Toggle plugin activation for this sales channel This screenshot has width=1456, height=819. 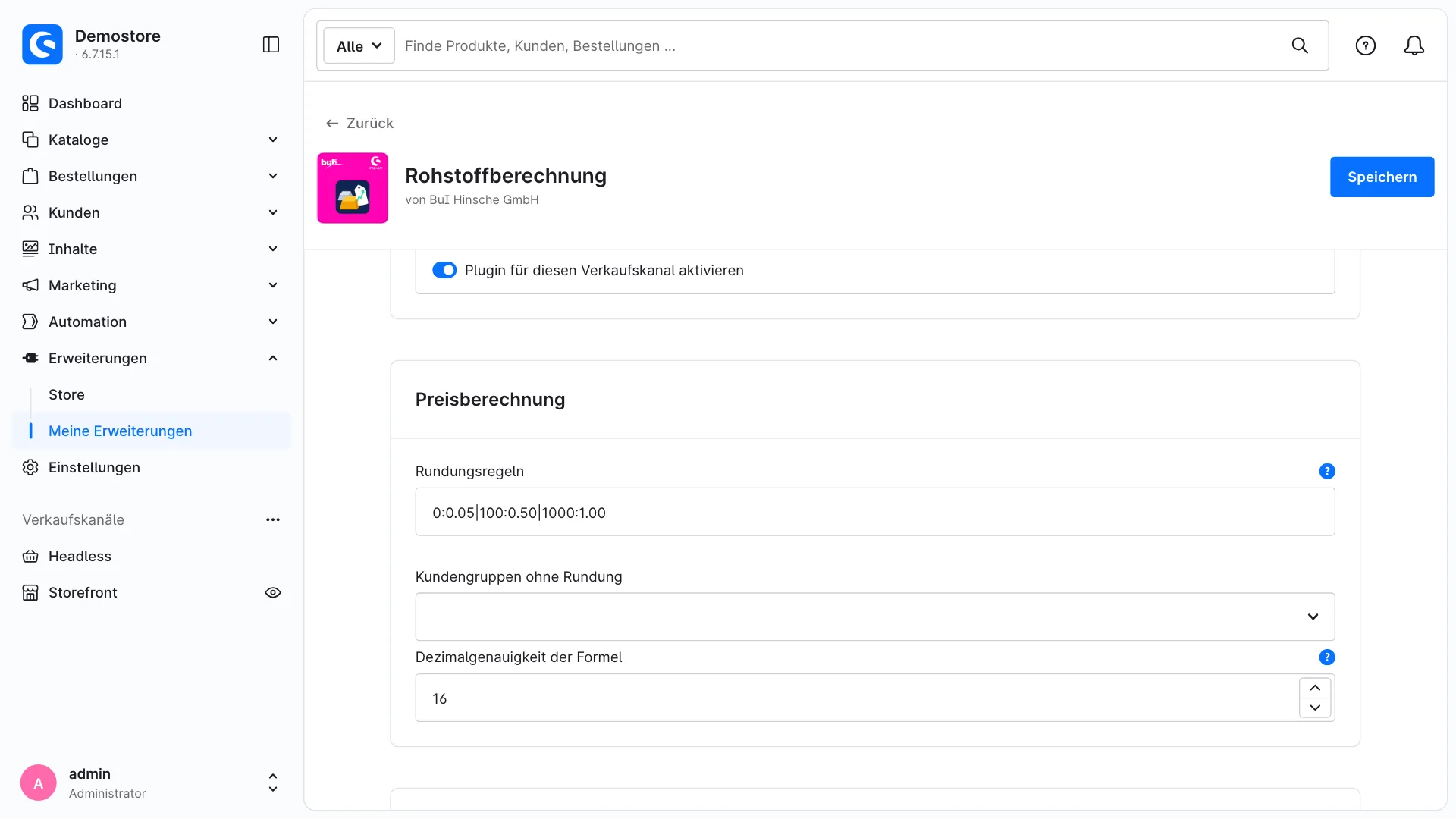click(x=444, y=270)
